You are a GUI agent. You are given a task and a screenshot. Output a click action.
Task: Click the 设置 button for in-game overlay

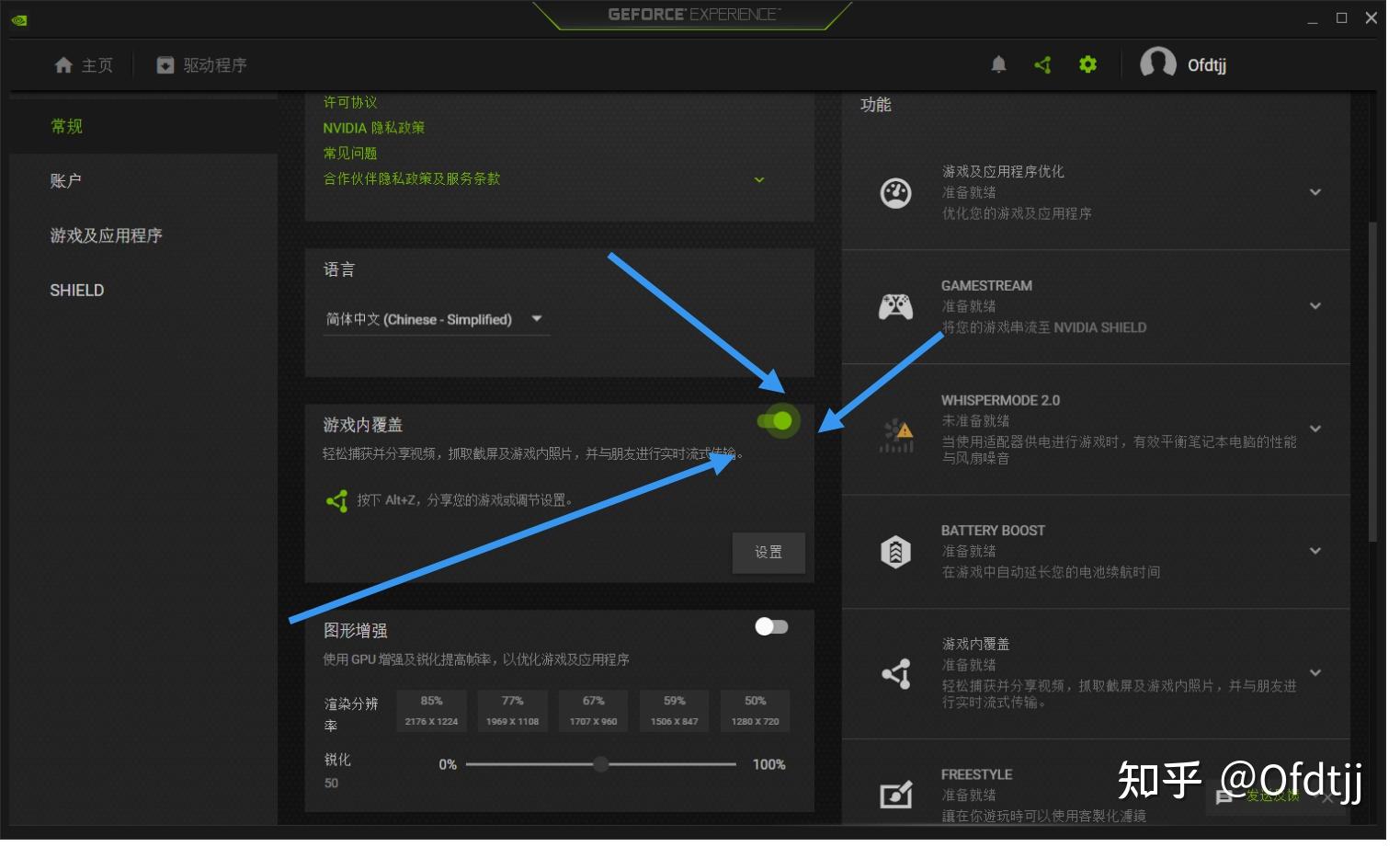coord(768,553)
